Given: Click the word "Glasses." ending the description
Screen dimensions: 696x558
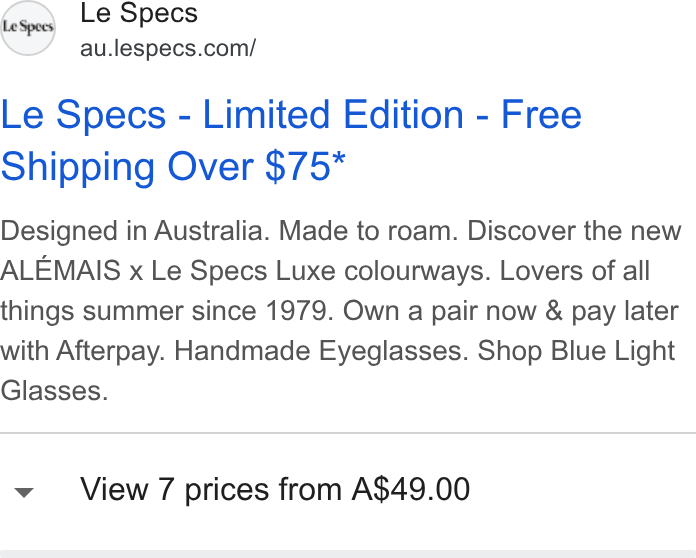Looking at the screenshot, I should [x=54, y=391].
